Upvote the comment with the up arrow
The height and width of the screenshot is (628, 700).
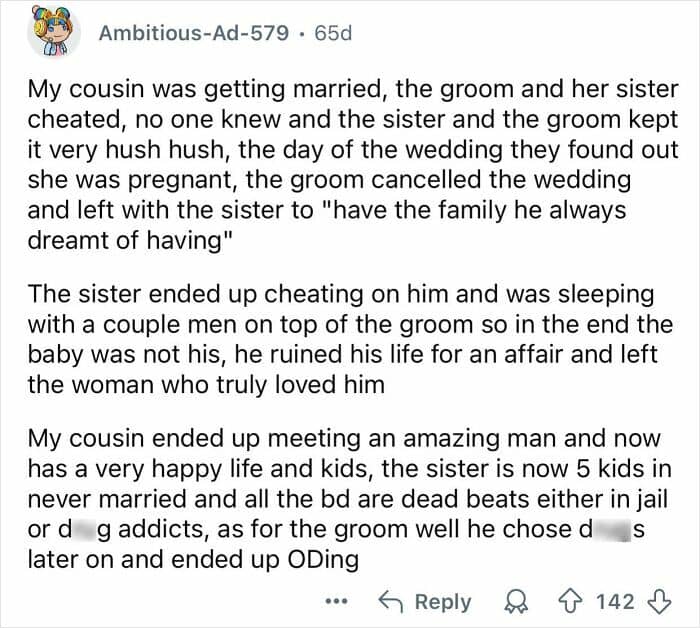(570, 601)
